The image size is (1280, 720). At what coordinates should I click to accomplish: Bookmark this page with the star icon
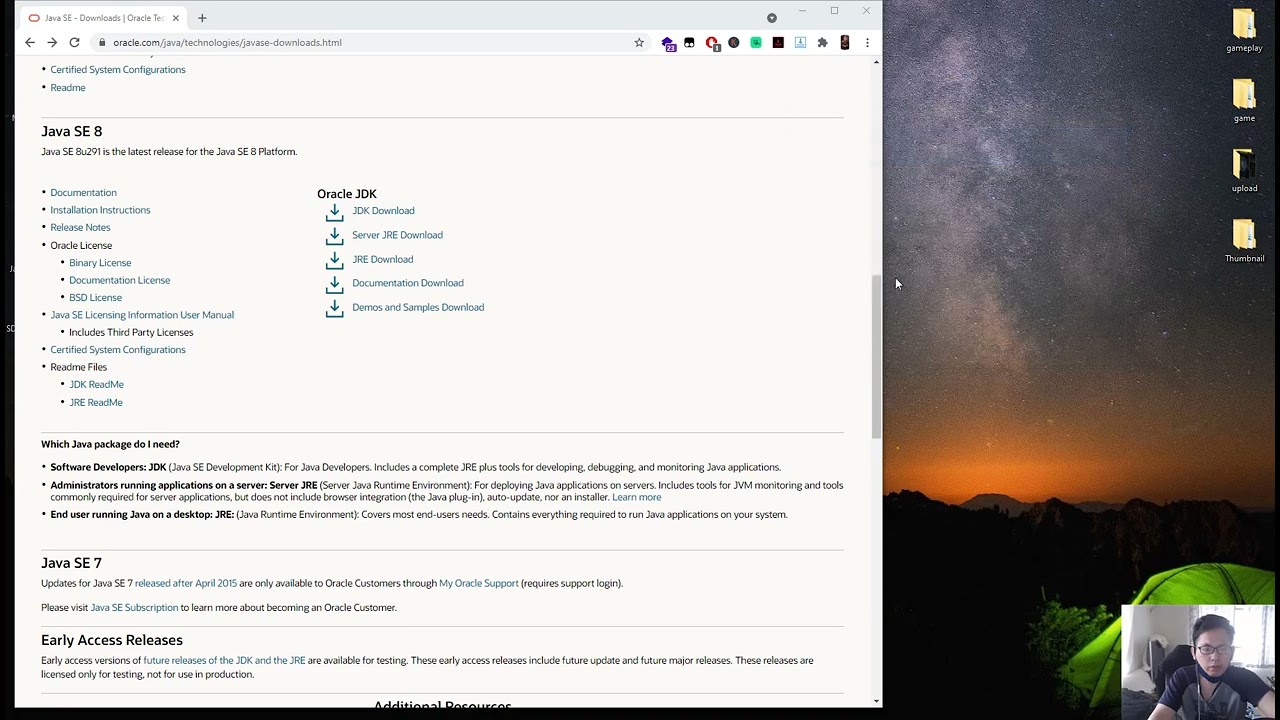(639, 42)
